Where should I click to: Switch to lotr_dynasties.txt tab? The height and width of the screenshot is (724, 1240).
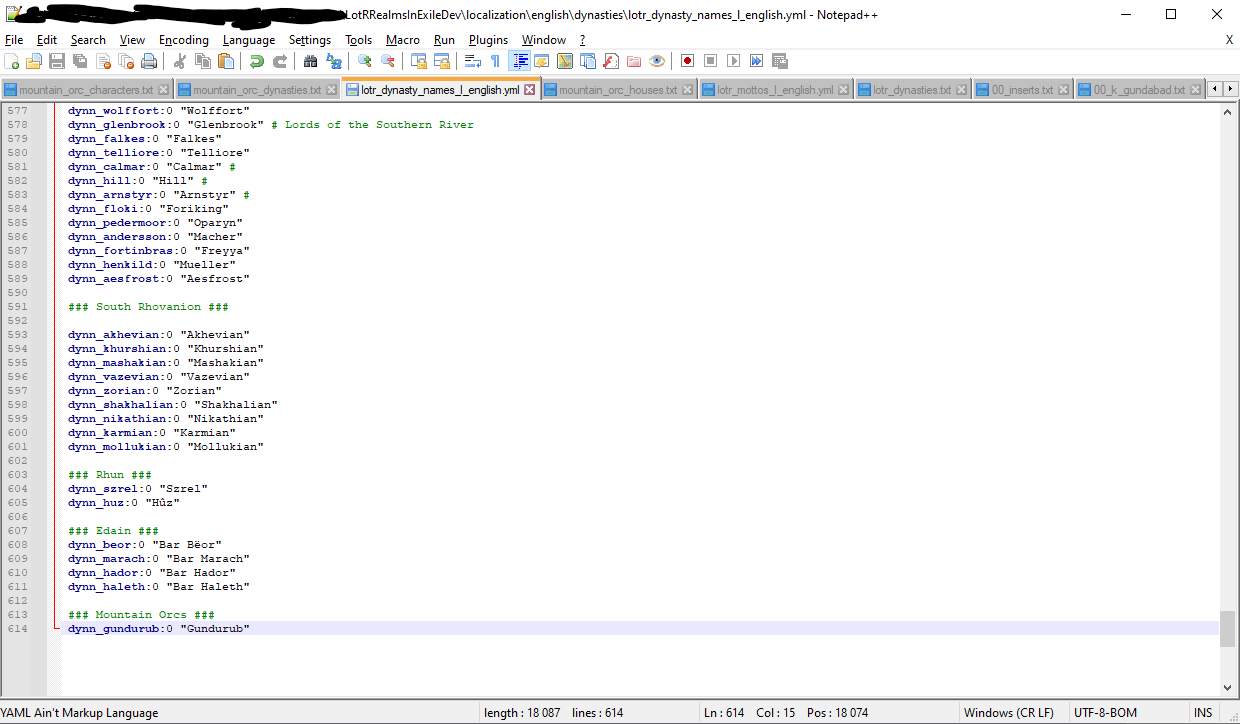pos(912,90)
